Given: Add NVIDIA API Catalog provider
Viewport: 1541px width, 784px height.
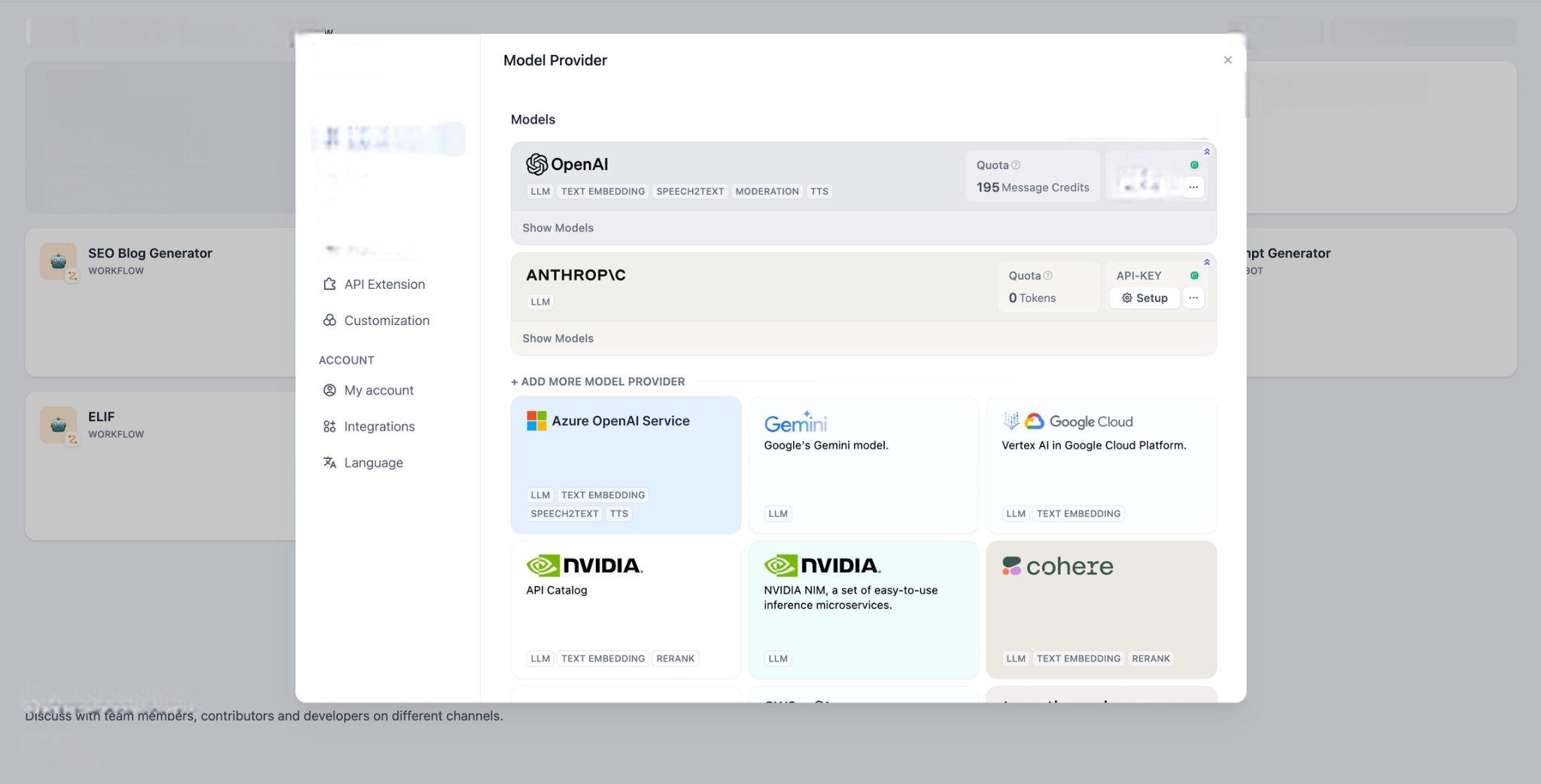Looking at the screenshot, I should (625, 609).
